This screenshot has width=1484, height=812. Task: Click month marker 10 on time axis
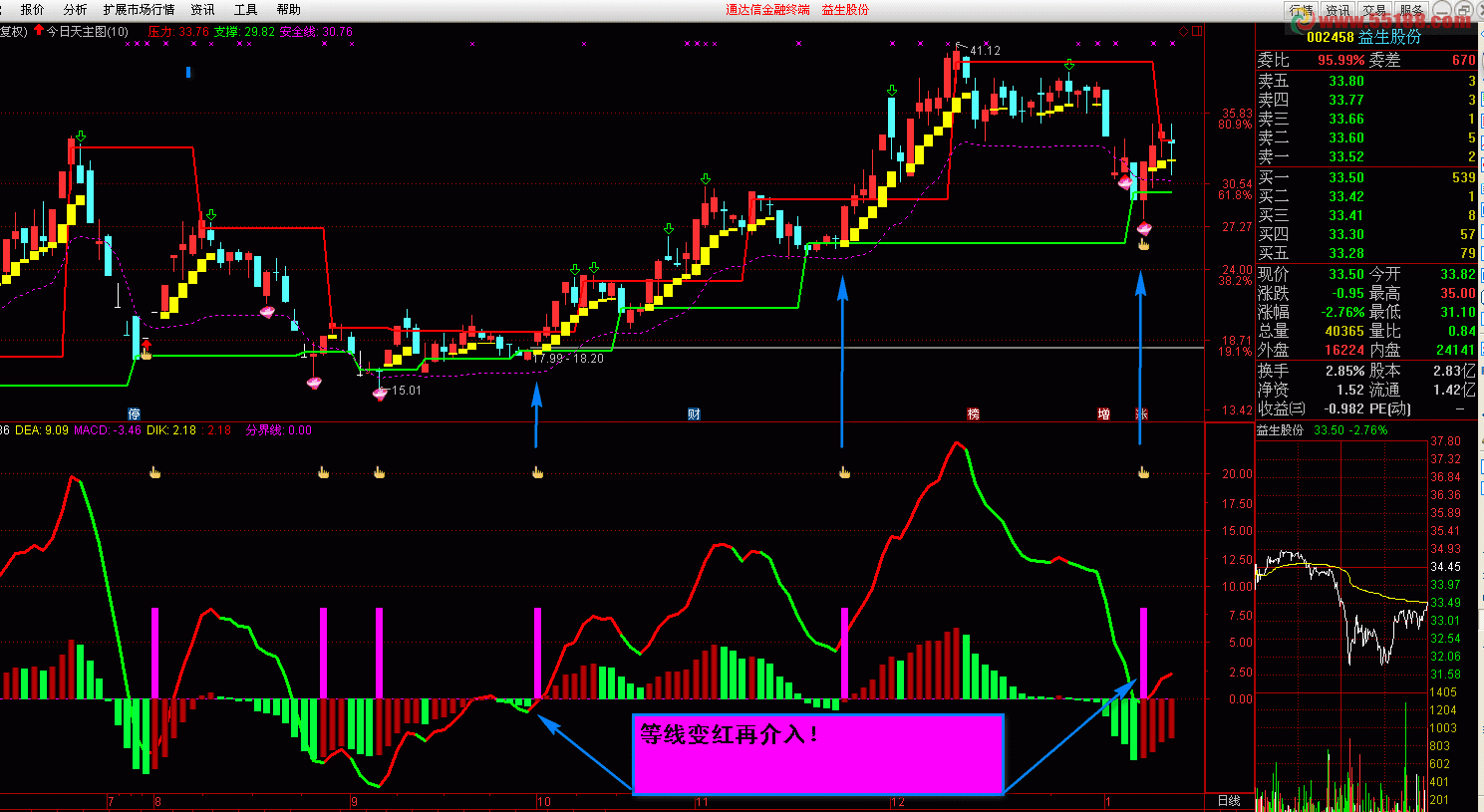coord(543,802)
